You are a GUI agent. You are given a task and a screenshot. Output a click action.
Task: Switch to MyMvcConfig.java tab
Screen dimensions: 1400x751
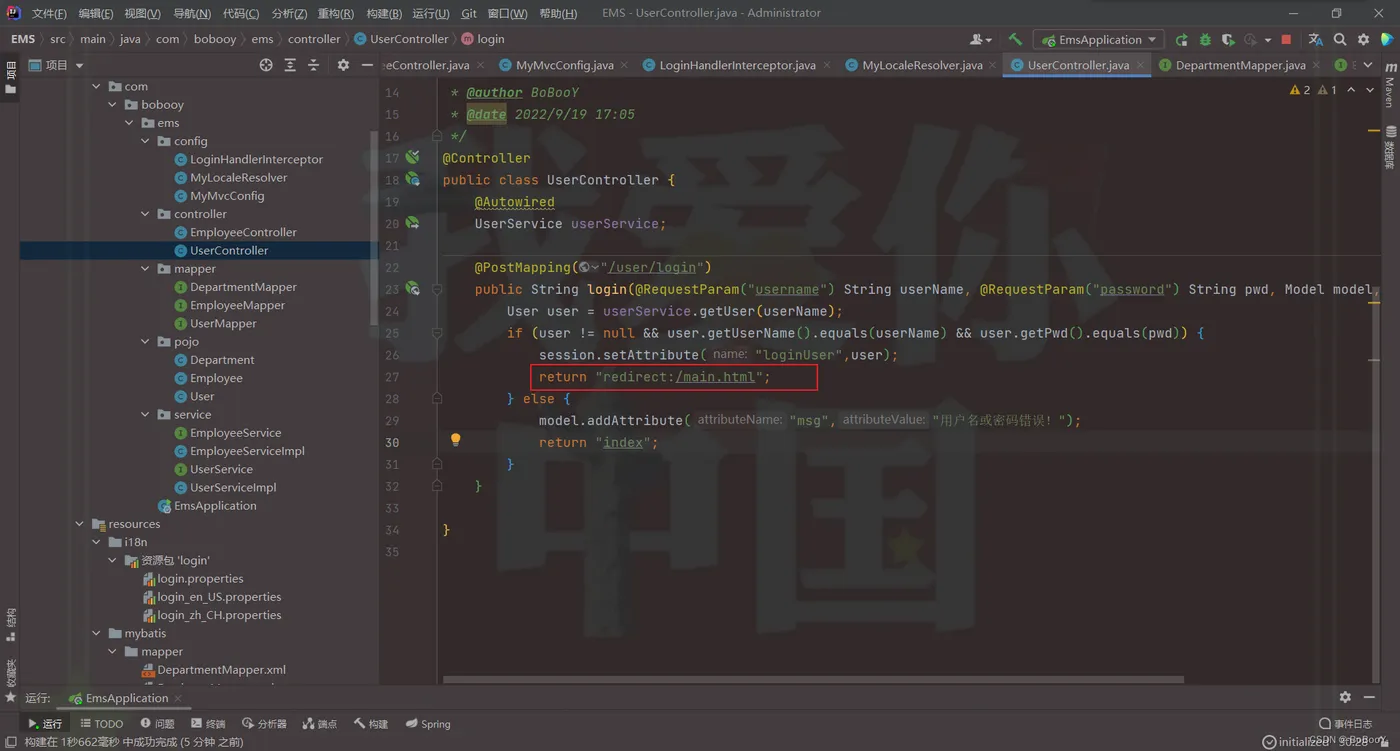coord(564,65)
